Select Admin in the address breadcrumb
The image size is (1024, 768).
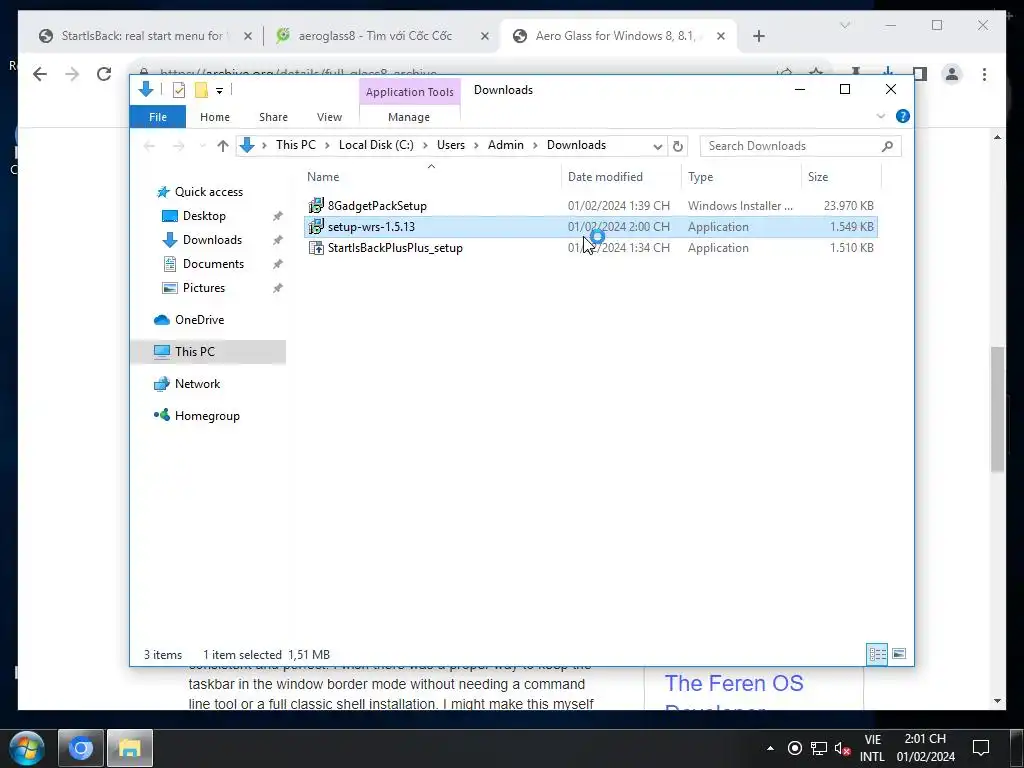point(505,145)
